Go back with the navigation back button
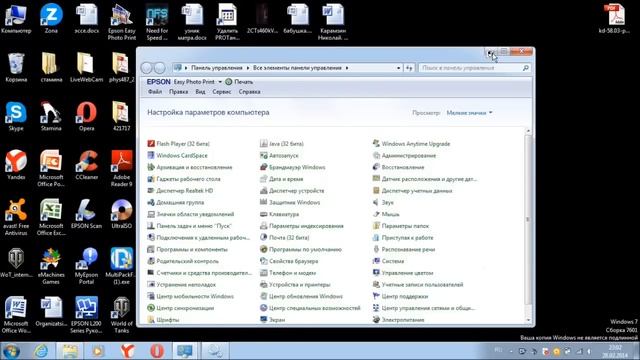Viewport: 640px width, 360px height. click(147, 68)
